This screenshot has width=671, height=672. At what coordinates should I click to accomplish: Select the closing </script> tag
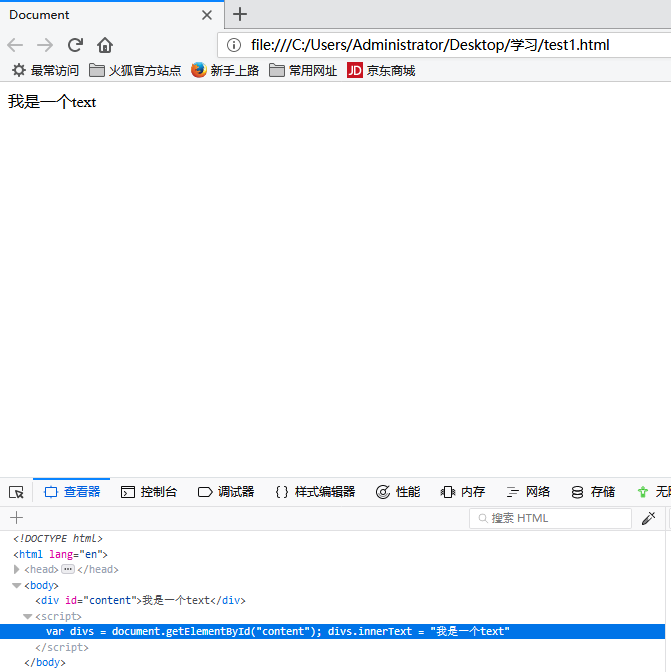pos(62,647)
